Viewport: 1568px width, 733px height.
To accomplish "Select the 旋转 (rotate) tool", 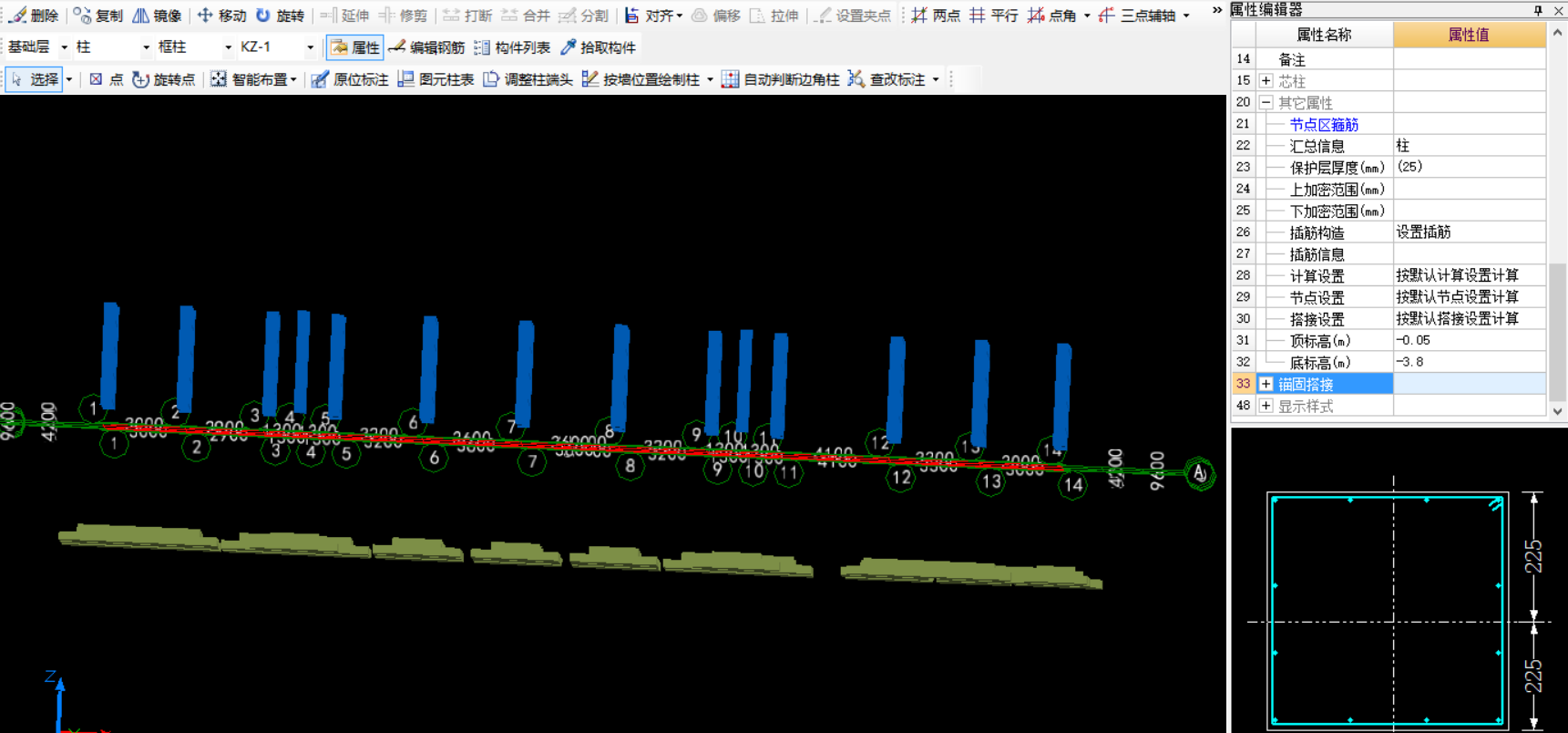I will click(x=280, y=15).
